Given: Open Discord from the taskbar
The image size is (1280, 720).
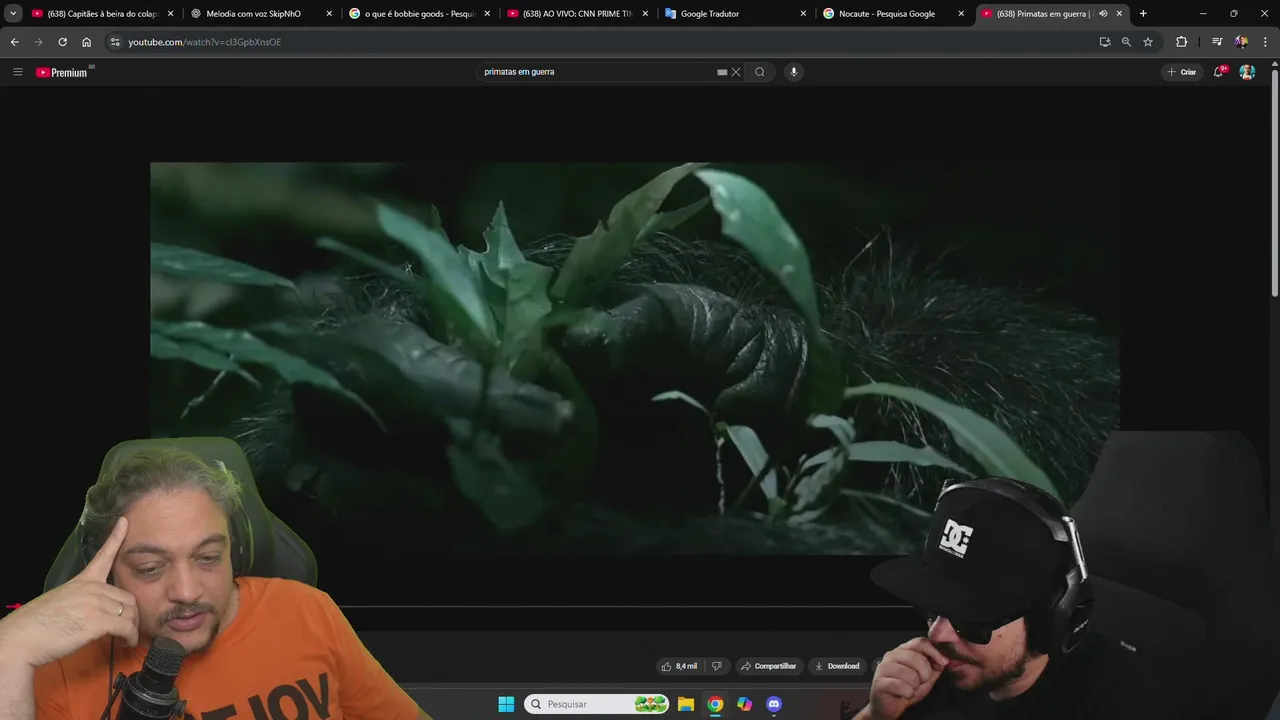Looking at the screenshot, I should [773, 704].
